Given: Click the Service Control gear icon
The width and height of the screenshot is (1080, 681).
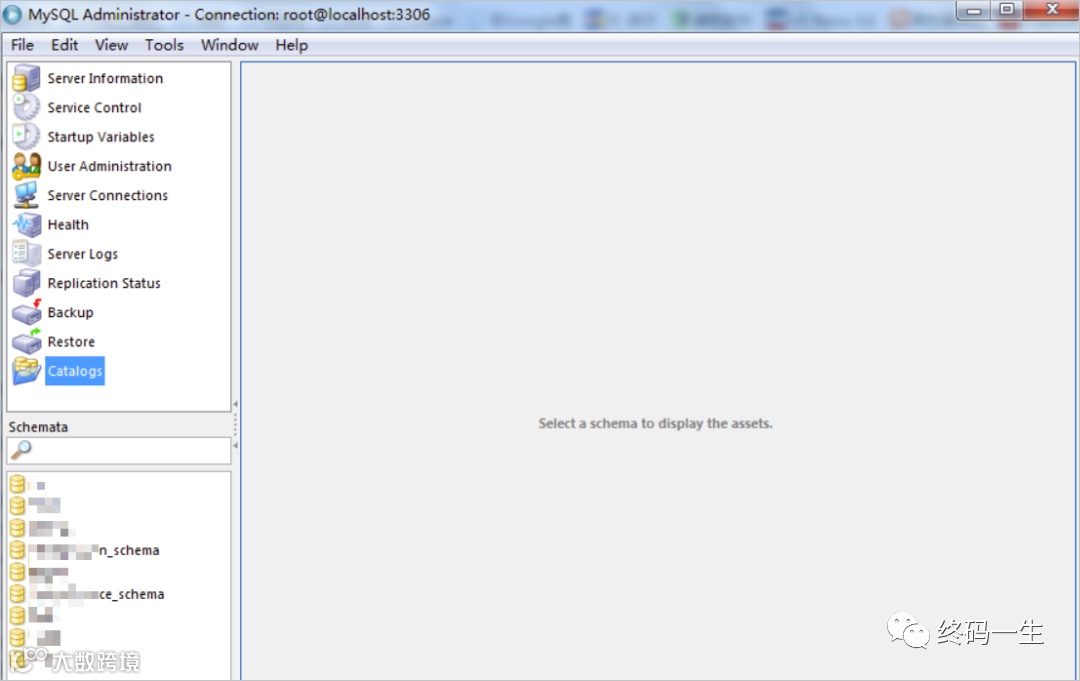Looking at the screenshot, I should pos(26,107).
